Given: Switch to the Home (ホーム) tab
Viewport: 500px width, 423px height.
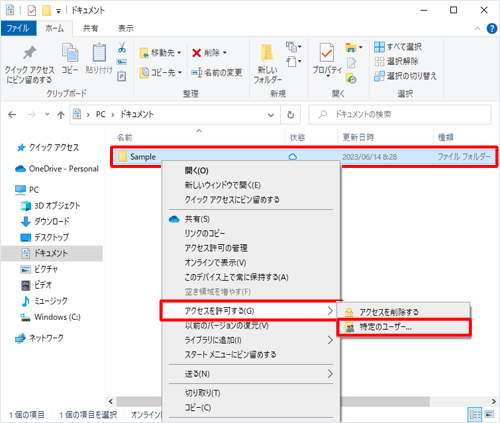Looking at the screenshot, I should 55,28.
